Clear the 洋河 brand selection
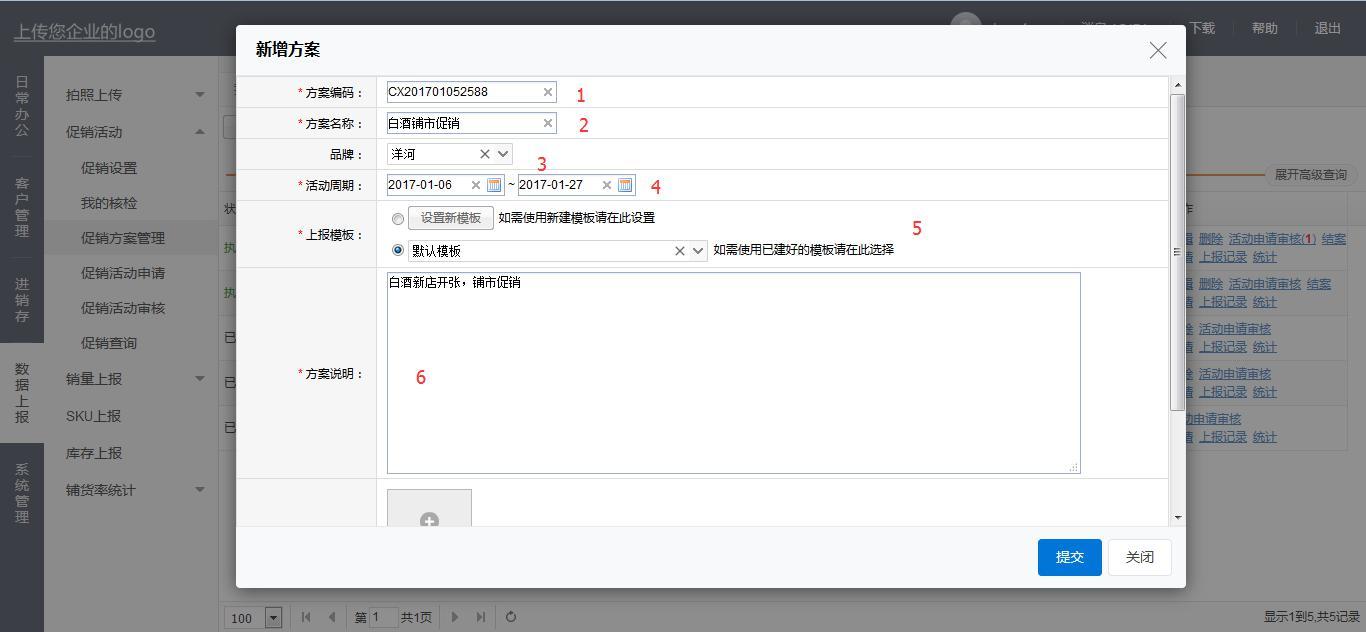Screen dimensions: 1366x632 pos(484,154)
